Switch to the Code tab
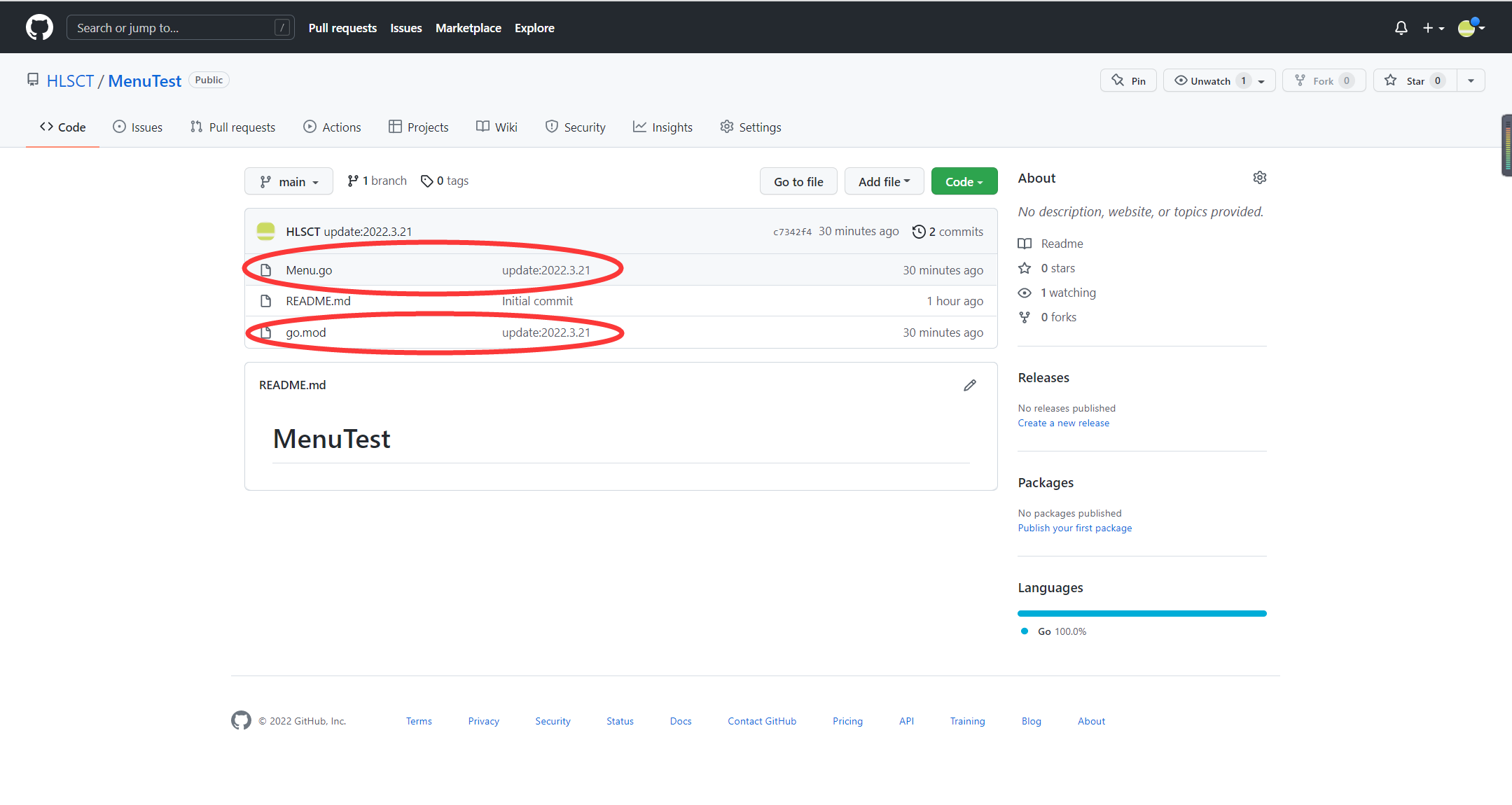The image size is (1512, 805). pyautogui.click(x=62, y=127)
